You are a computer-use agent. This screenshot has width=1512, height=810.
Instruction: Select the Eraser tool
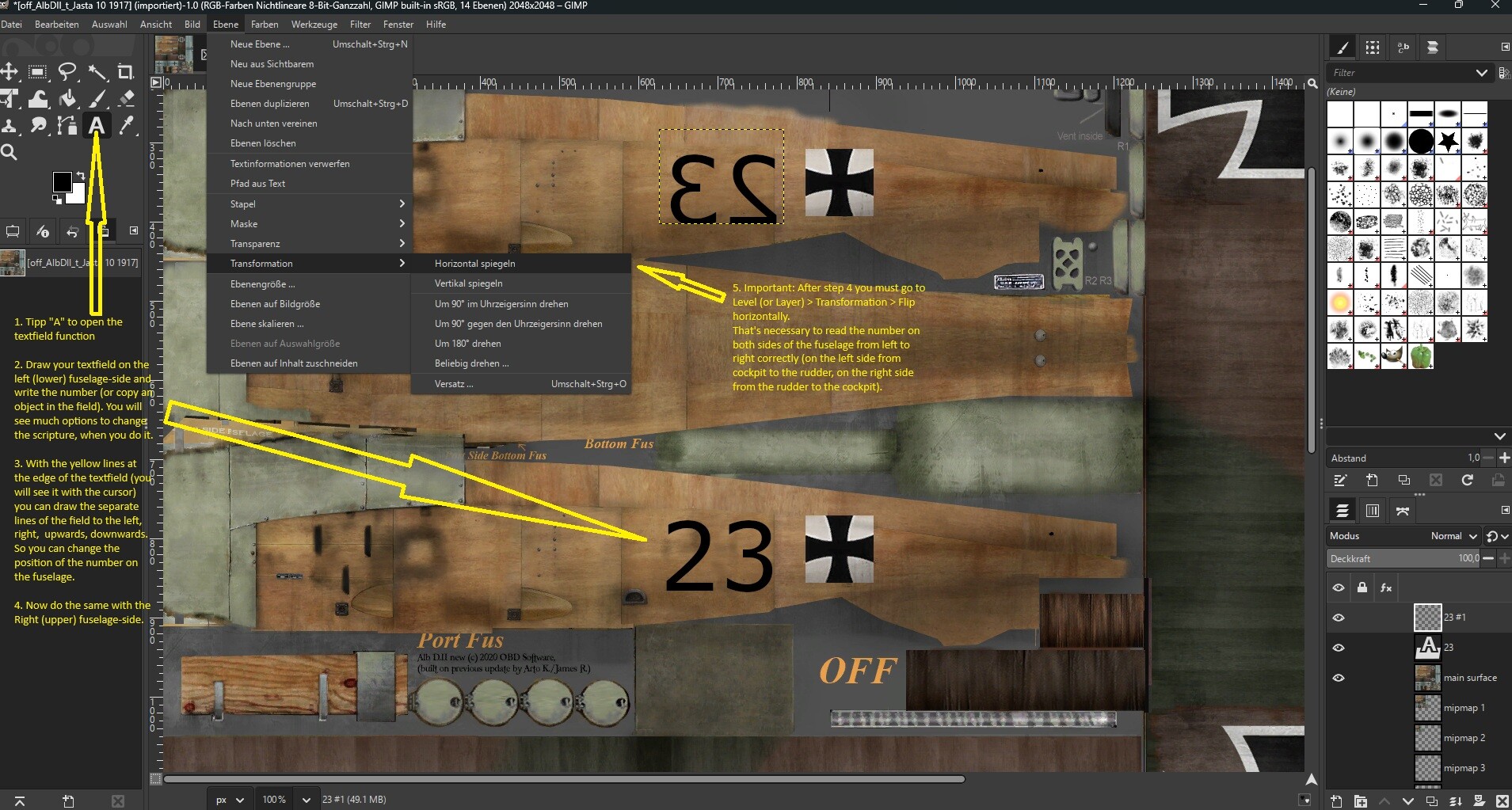(x=125, y=99)
